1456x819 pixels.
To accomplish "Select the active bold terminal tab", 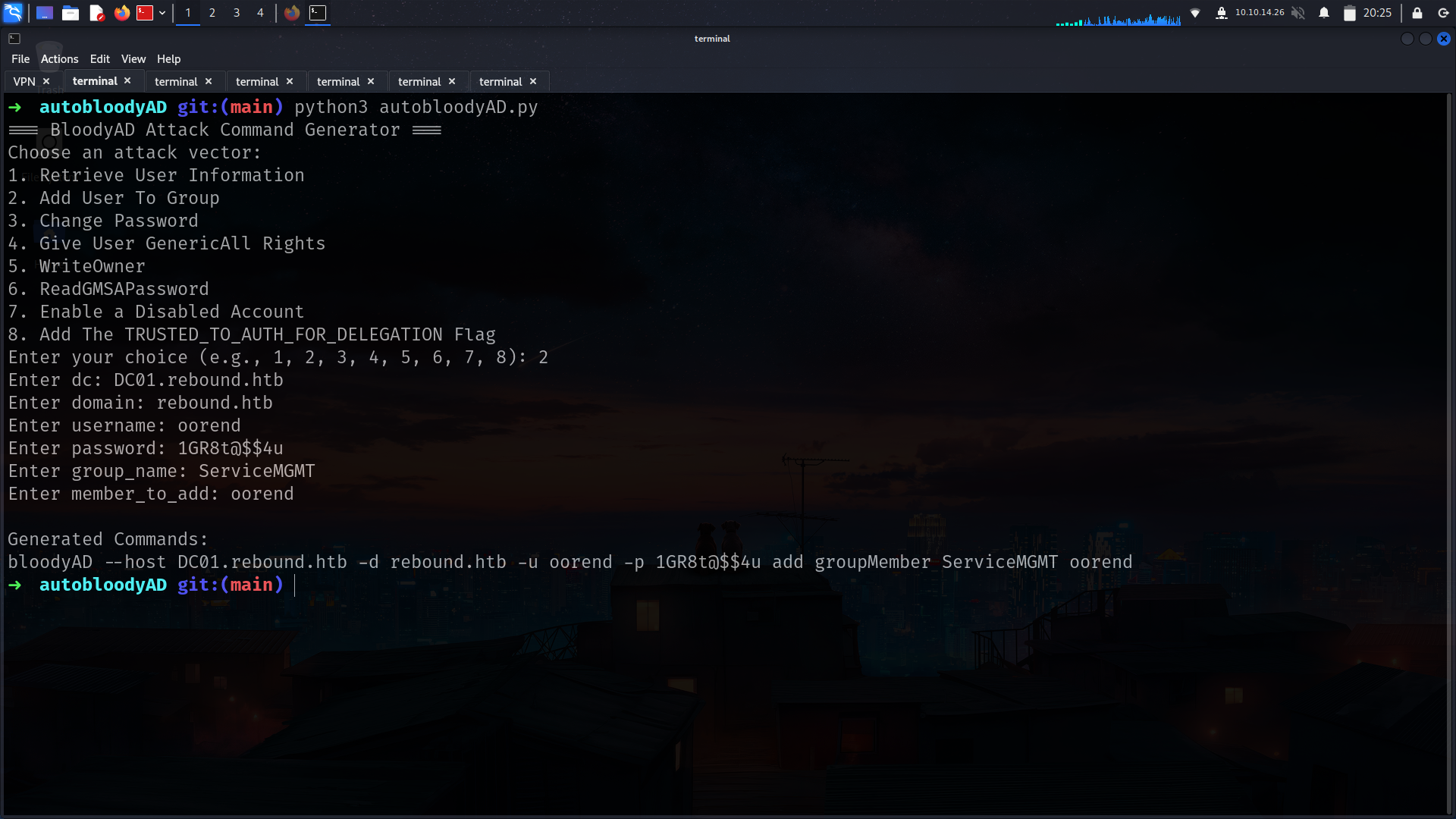I will point(95,80).
